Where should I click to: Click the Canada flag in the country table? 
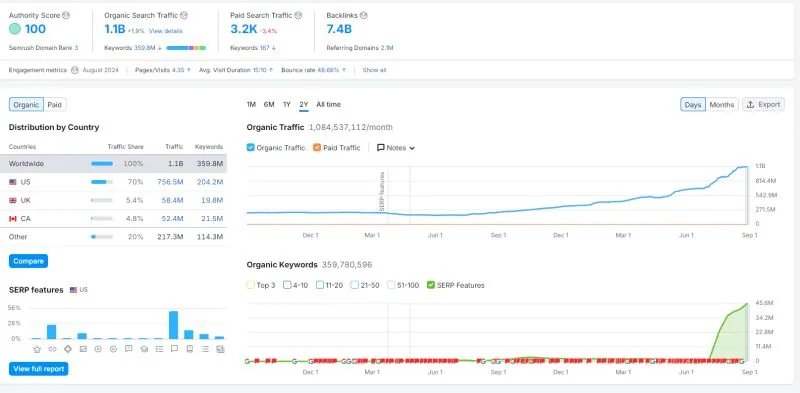13,219
